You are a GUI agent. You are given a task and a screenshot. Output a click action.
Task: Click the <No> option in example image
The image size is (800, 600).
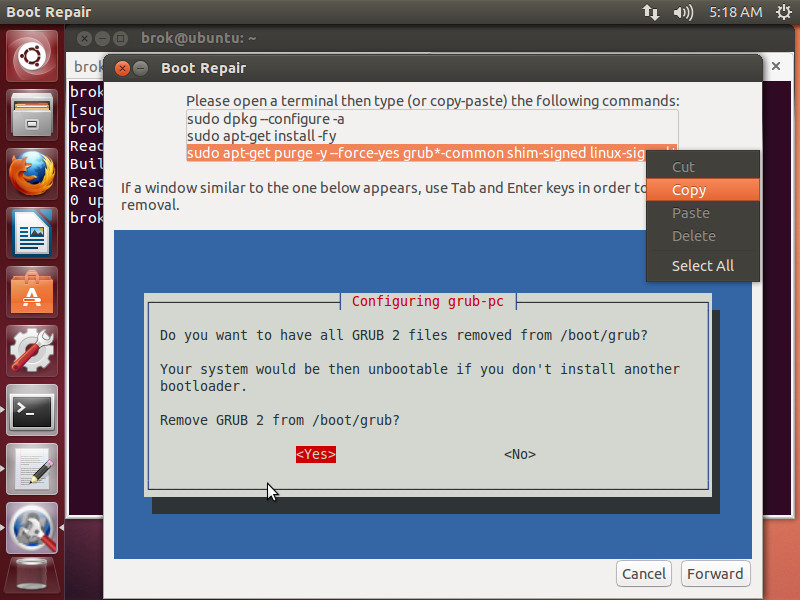point(520,454)
